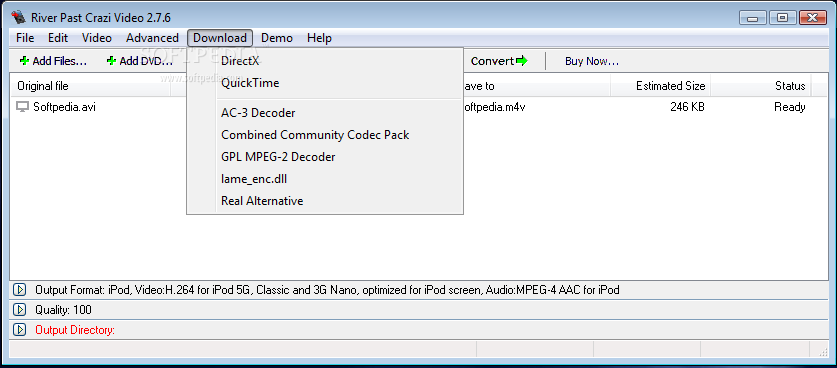
Task: Expand the Output Format section
Action: point(19,290)
